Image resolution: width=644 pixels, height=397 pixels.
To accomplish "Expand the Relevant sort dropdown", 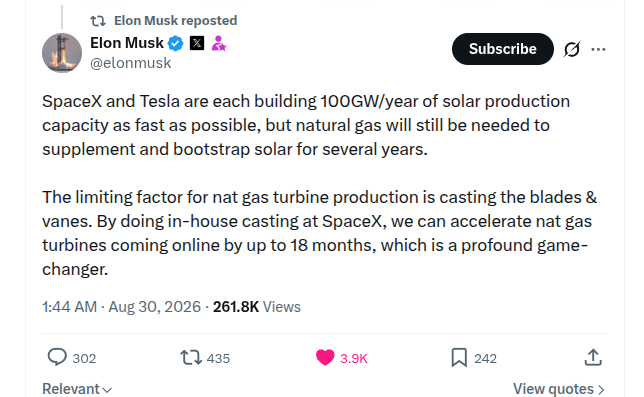I will click(77, 389).
